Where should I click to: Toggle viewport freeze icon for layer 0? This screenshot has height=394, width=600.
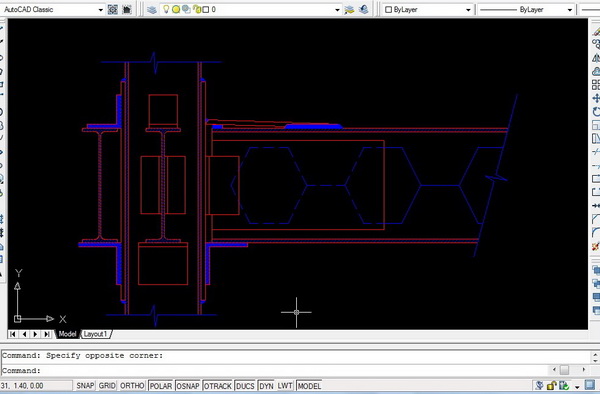186,10
